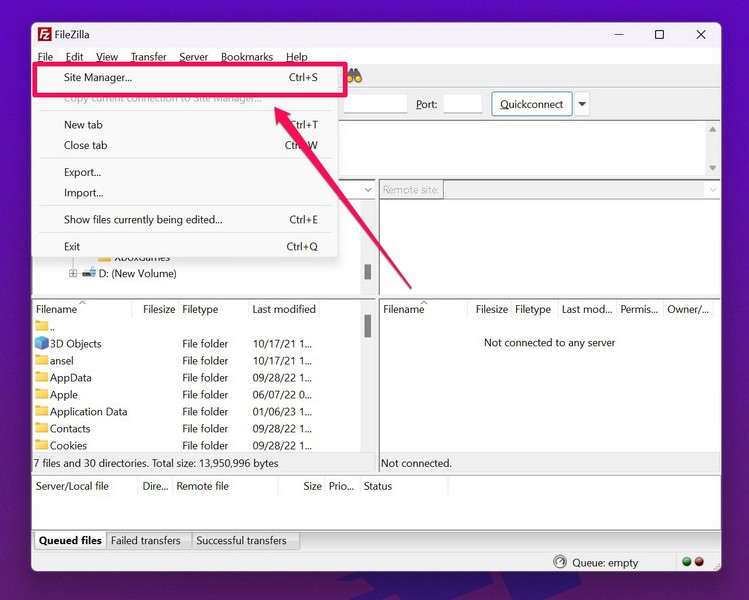This screenshot has height=600, width=749.
Task: Open the Quickconnect history dropdown arrow
Action: (x=582, y=104)
